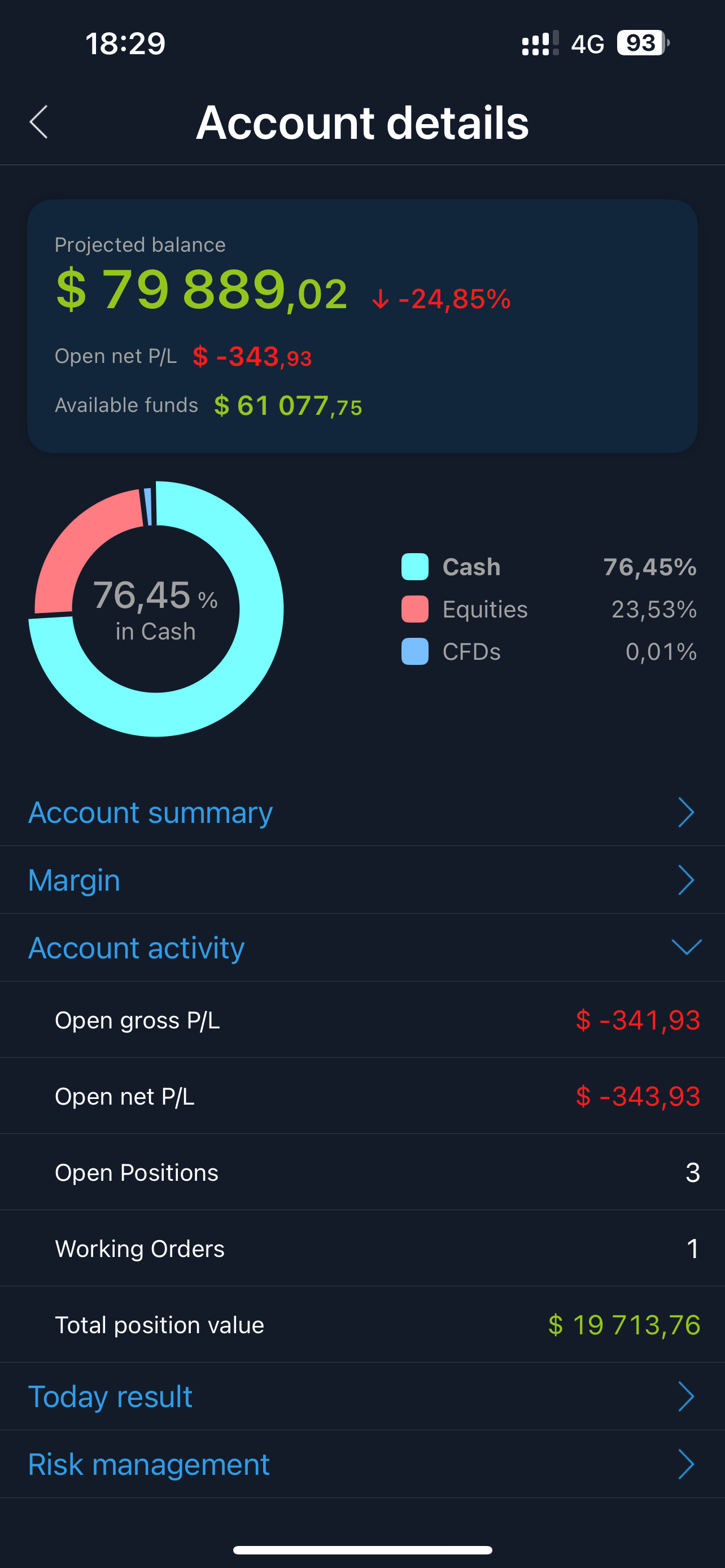This screenshot has height=1568, width=725.
Task: Tap the cyan Cash legend swatch
Action: [x=414, y=566]
